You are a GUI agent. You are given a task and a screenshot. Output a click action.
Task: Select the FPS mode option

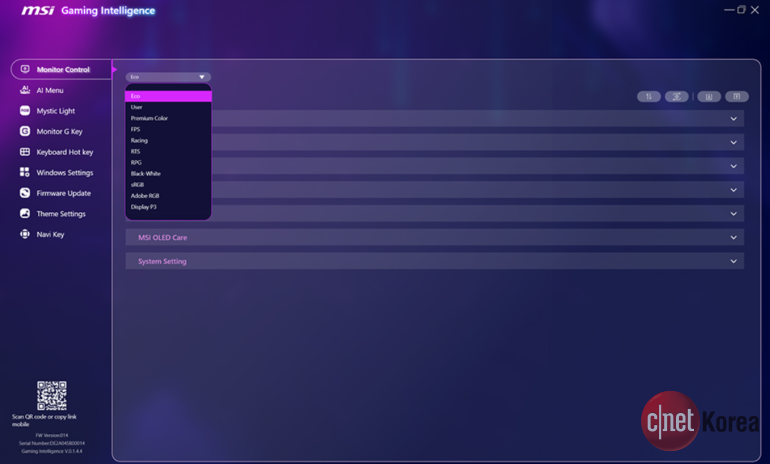coord(136,129)
